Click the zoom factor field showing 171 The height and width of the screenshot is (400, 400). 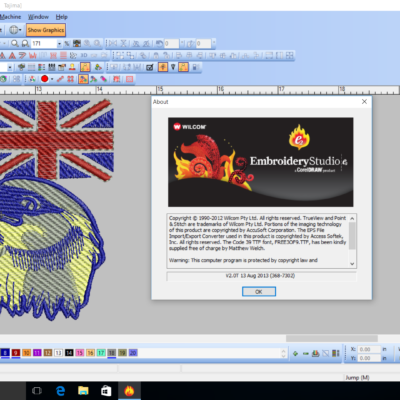coord(44,44)
